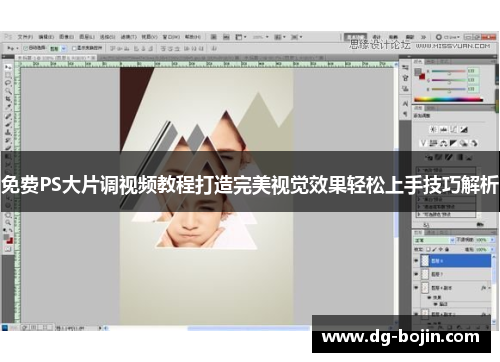The width and height of the screenshot is (500, 362).
Task: Click the Vibrance adjustment icon
Action: [x=423, y=143]
